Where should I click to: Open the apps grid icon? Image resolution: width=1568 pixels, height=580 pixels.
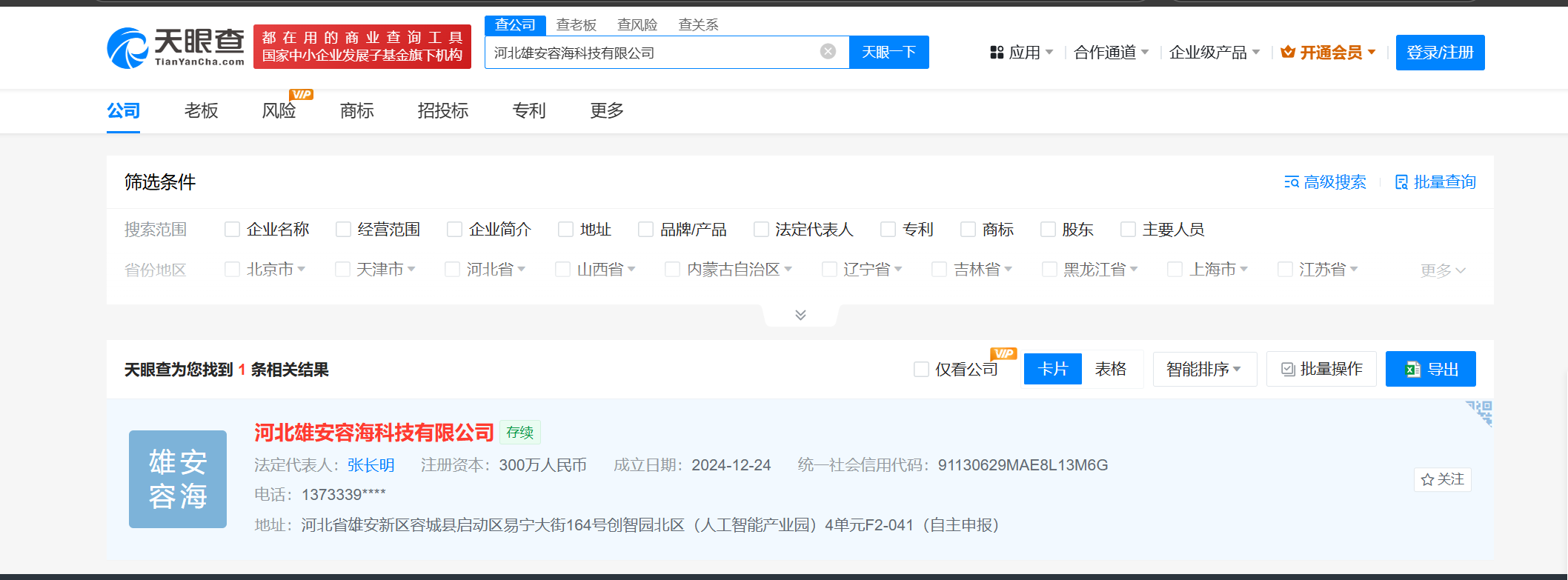click(x=997, y=53)
